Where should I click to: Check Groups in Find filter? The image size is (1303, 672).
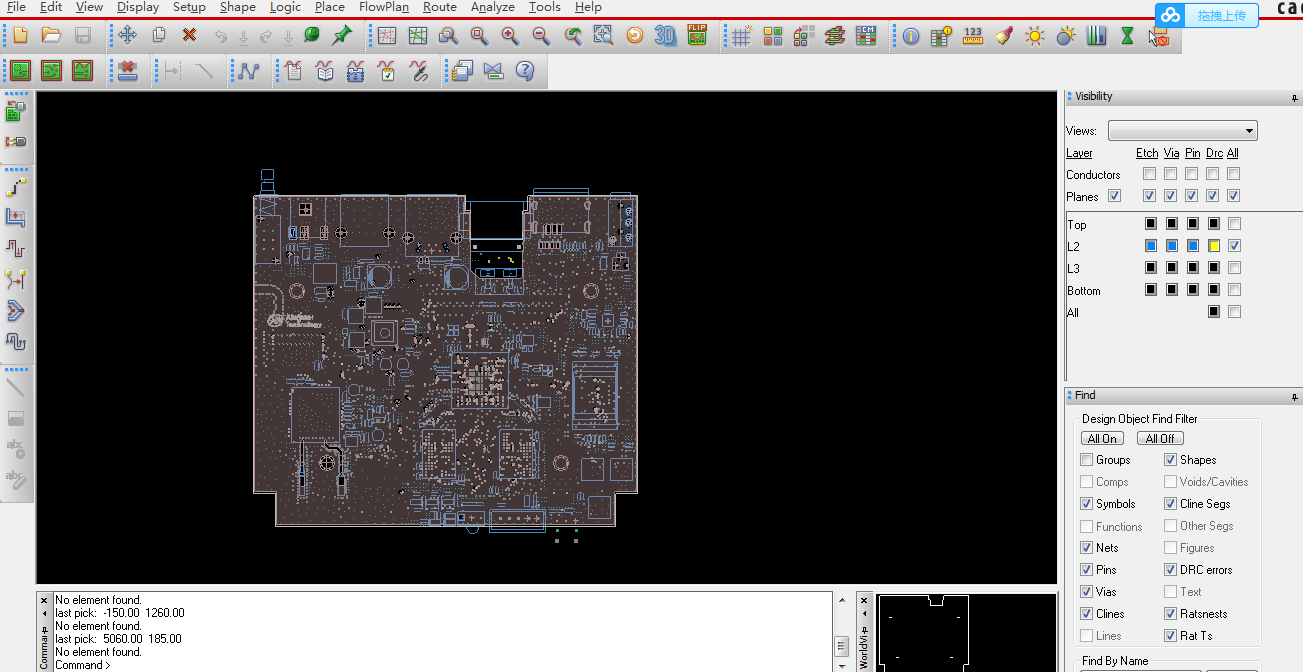tap(1086, 460)
